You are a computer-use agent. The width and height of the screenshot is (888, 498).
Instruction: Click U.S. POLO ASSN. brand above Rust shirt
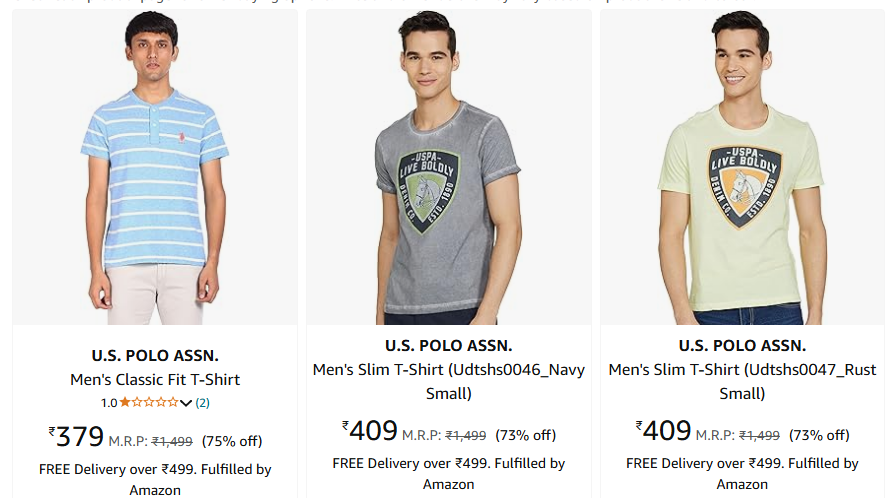click(x=742, y=346)
